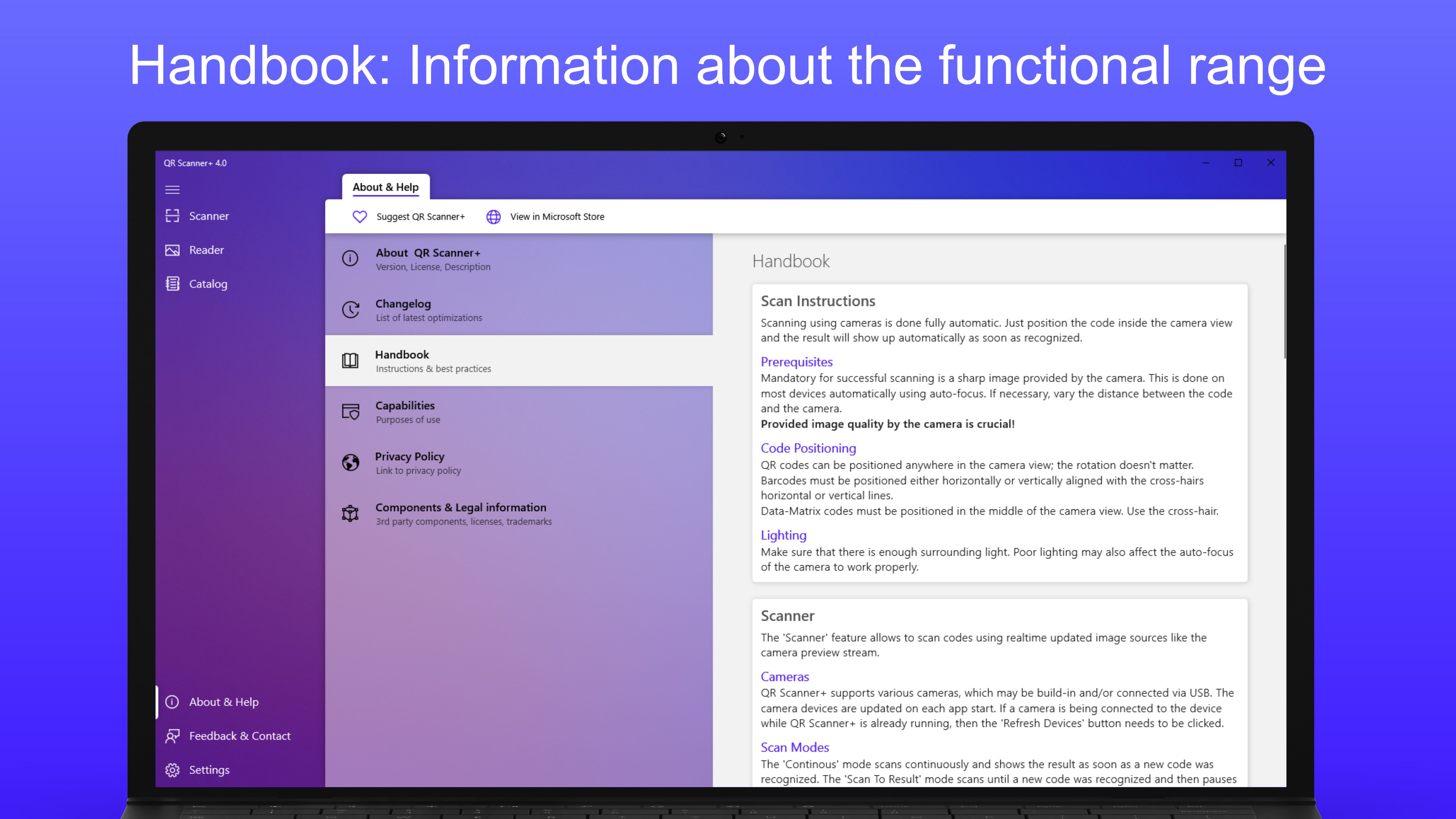Open the Settings gear icon
This screenshot has height=819, width=1456.
pos(173,770)
